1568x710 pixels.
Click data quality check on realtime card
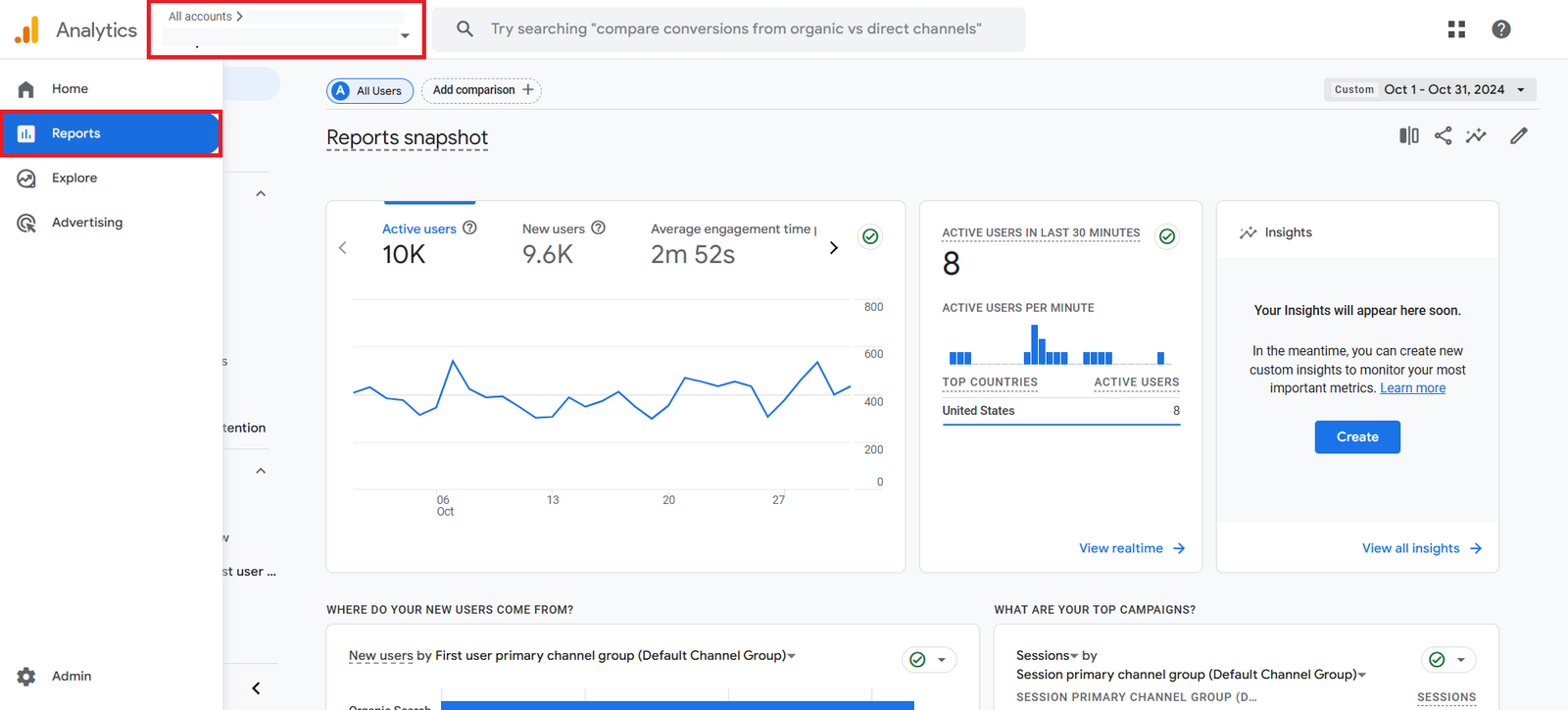(x=1167, y=236)
